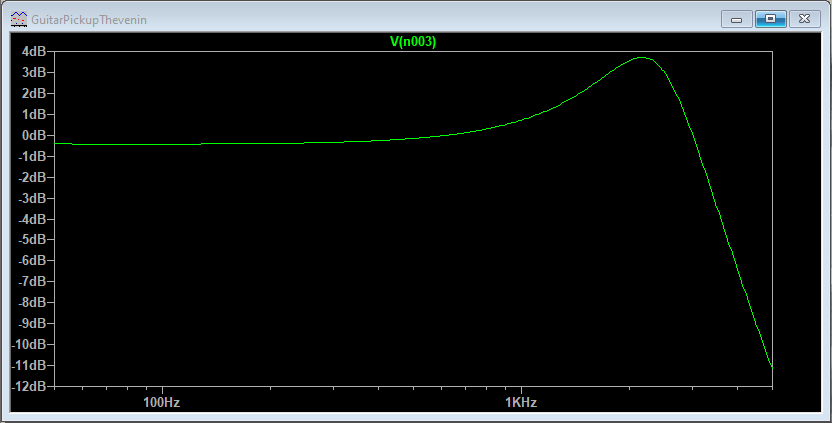Close the GuitarPickupThevenin plot window
Screen dimensions: 832x423
[x=804, y=19]
